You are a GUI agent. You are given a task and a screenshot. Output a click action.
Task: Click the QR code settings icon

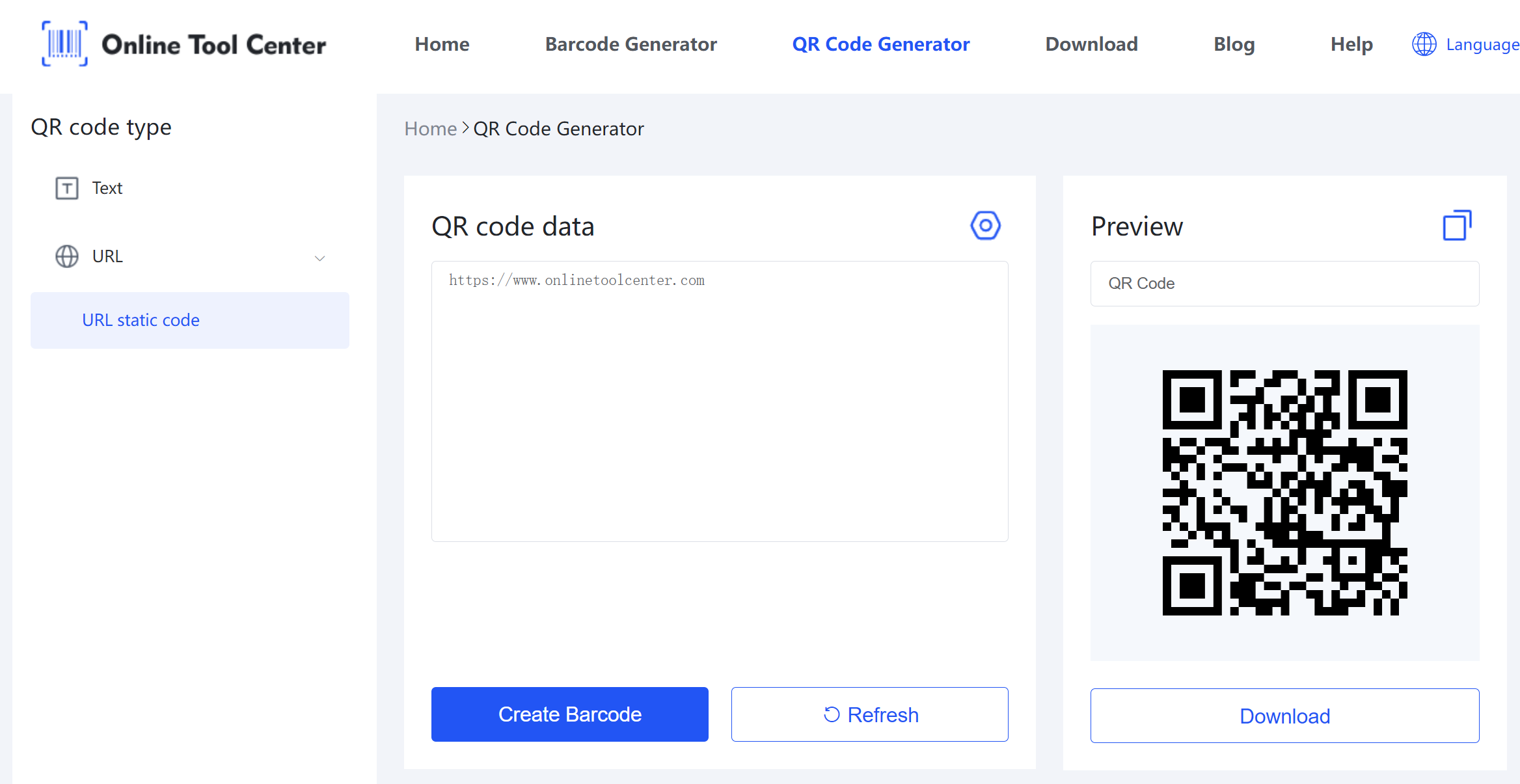tap(984, 225)
